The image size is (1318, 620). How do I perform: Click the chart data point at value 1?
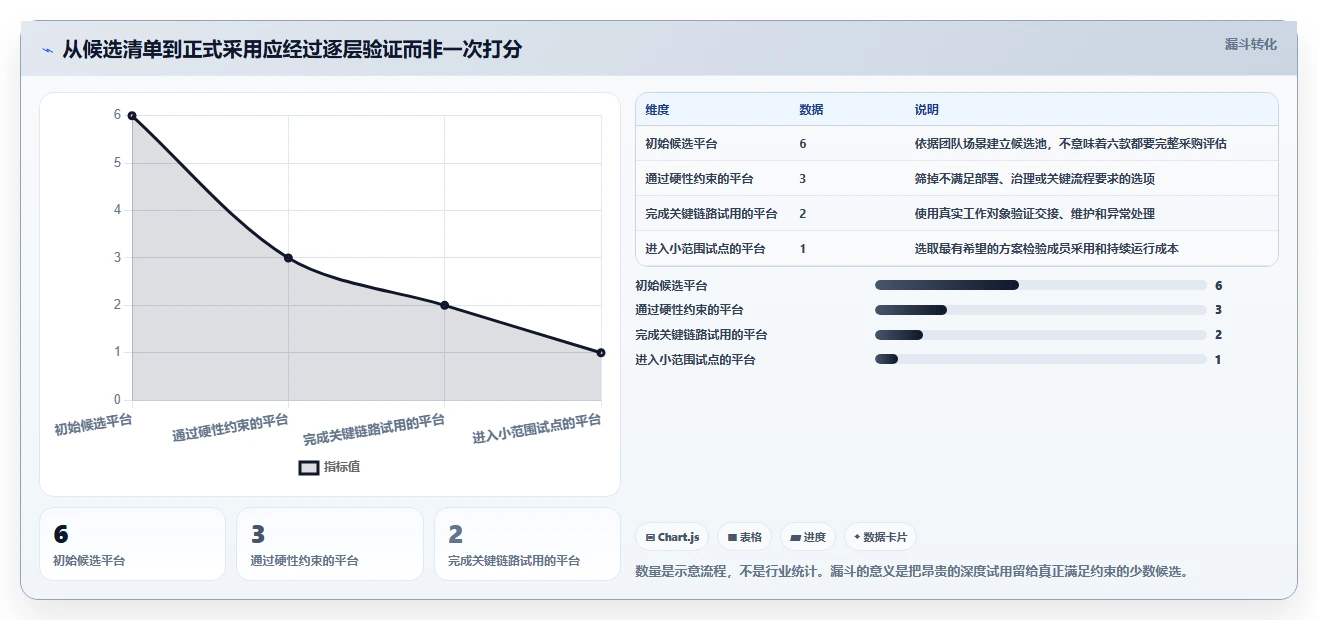click(601, 352)
